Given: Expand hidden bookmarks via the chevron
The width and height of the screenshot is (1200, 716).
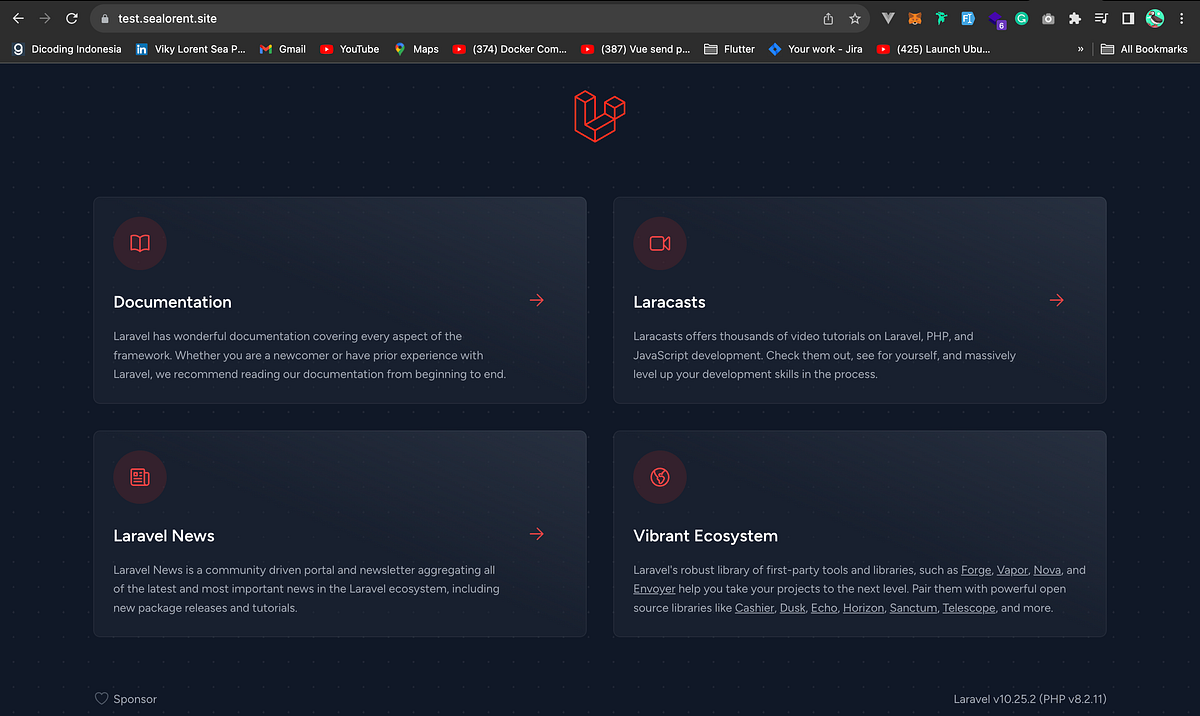Looking at the screenshot, I should [x=1083, y=48].
